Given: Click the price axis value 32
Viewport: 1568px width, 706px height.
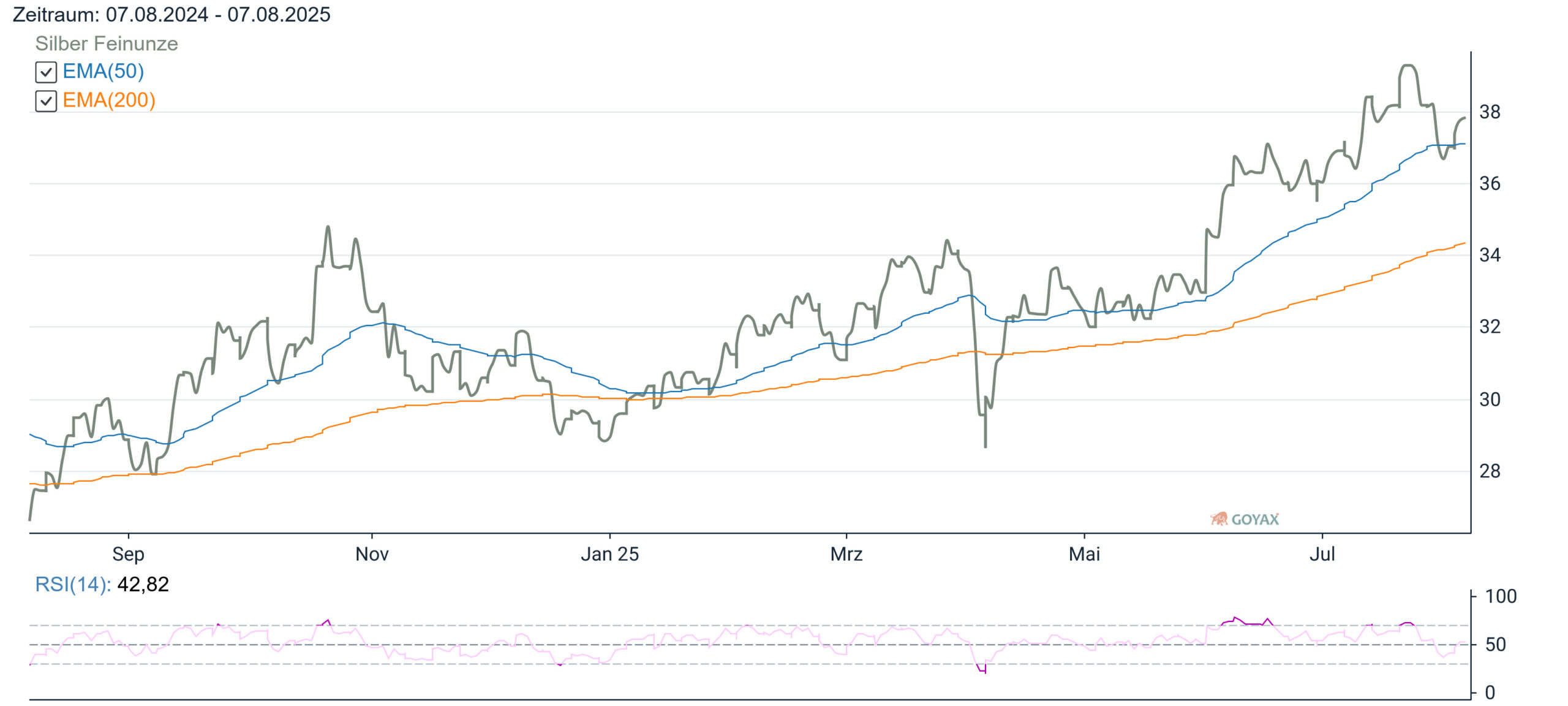Looking at the screenshot, I should pos(1490,327).
